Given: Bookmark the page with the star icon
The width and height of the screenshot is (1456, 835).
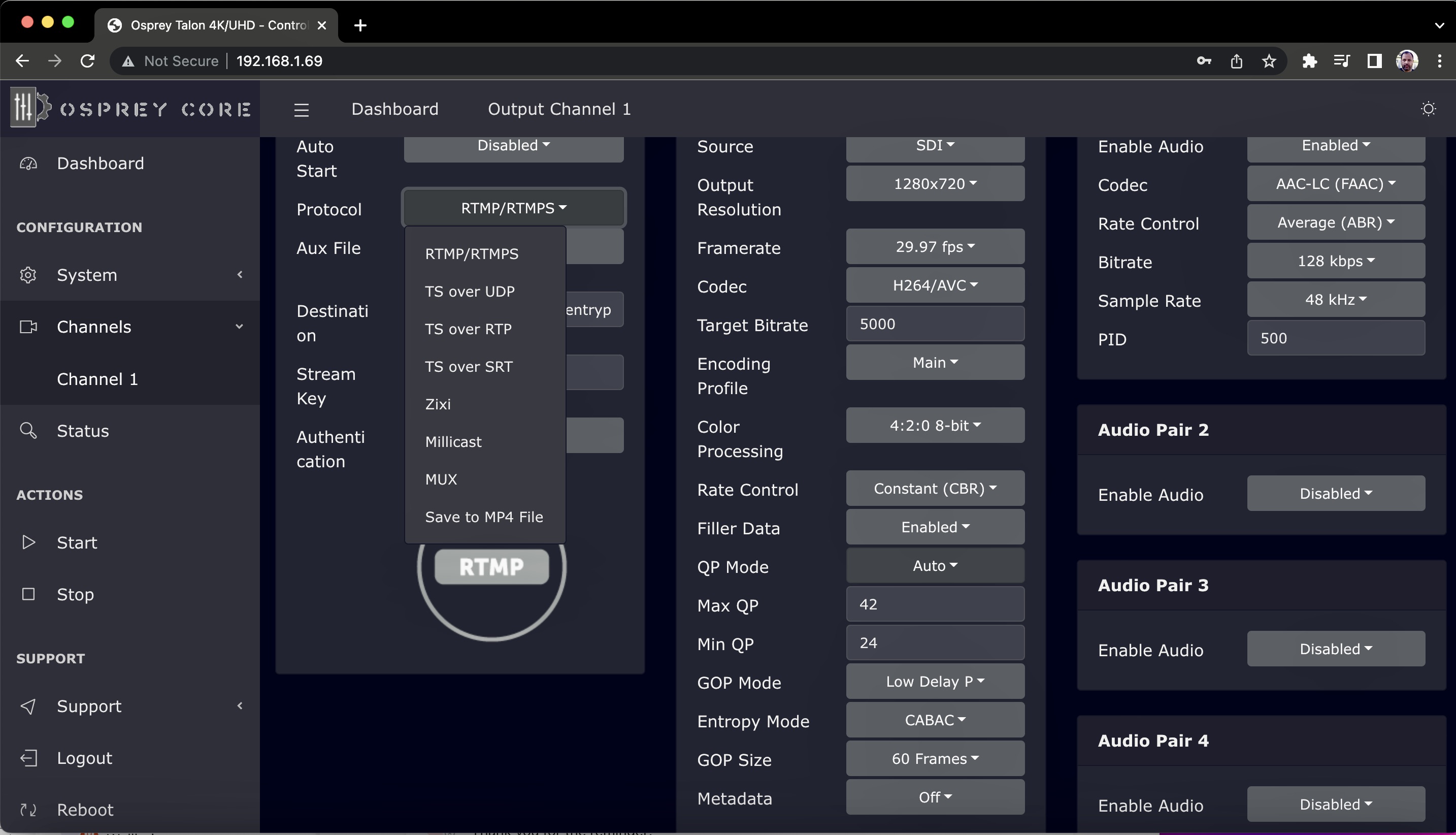Looking at the screenshot, I should 1269,61.
